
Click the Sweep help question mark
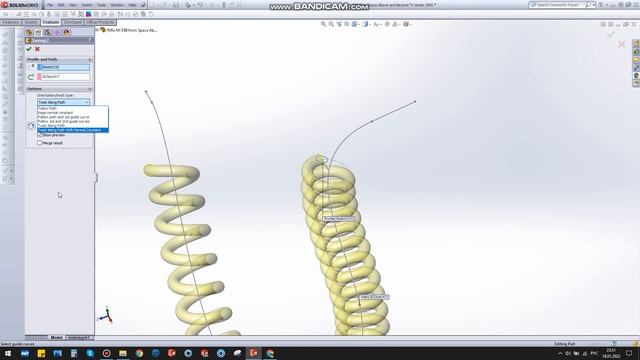tap(90, 40)
